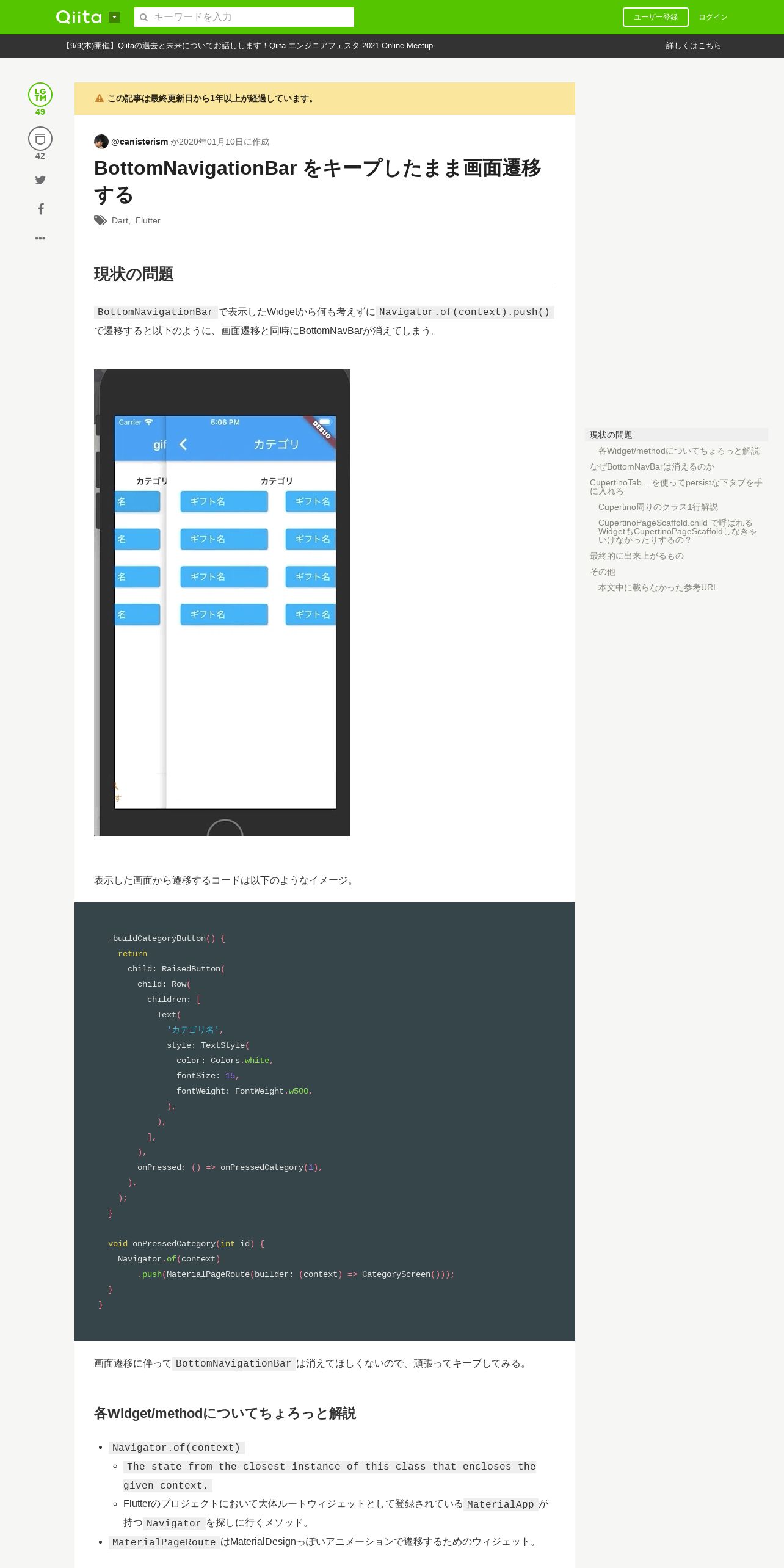
Task: Click the Qiita logo
Action: pyautogui.click(x=79, y=17)
